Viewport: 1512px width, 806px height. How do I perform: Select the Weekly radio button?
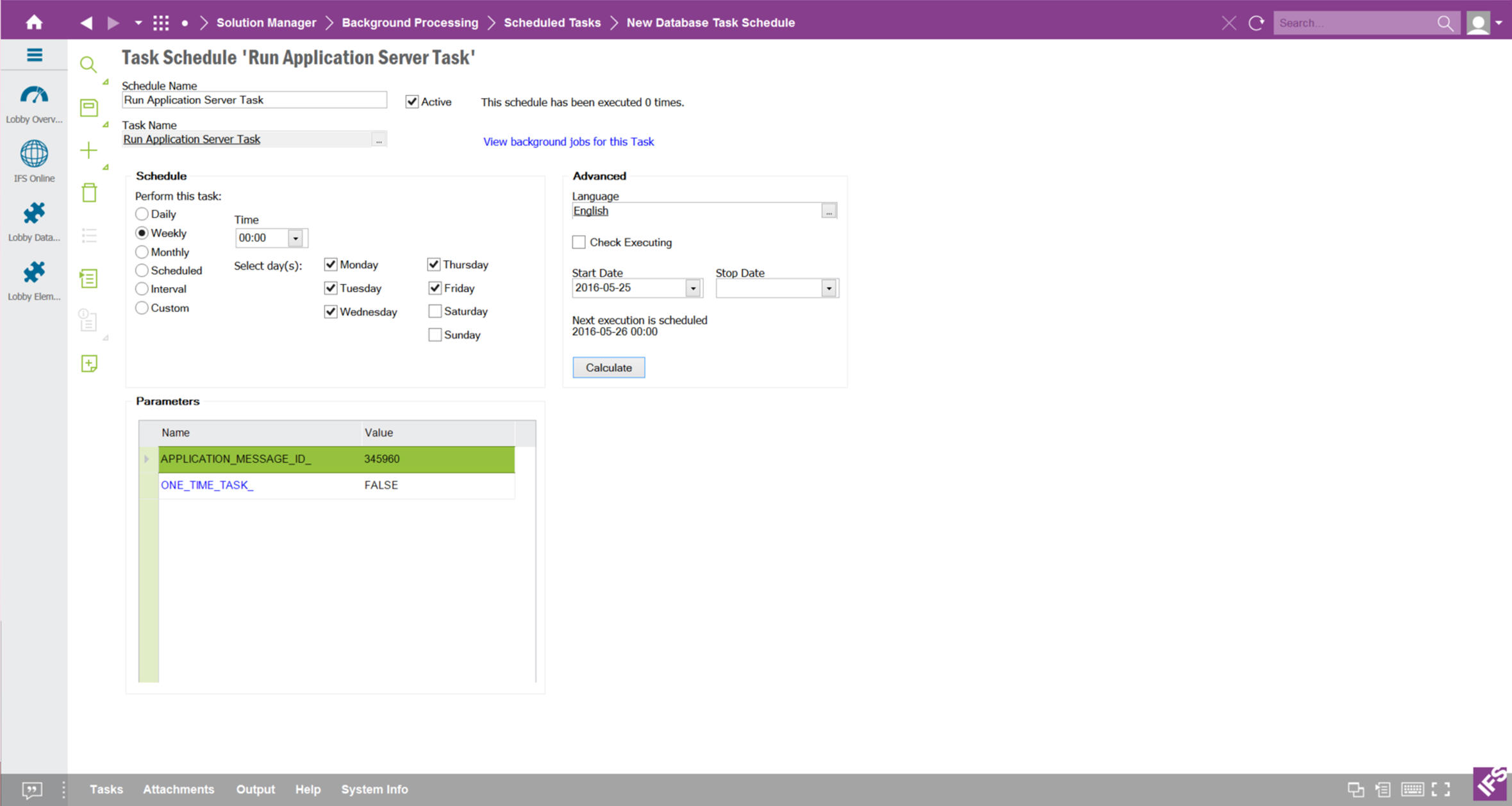(142, 233)
